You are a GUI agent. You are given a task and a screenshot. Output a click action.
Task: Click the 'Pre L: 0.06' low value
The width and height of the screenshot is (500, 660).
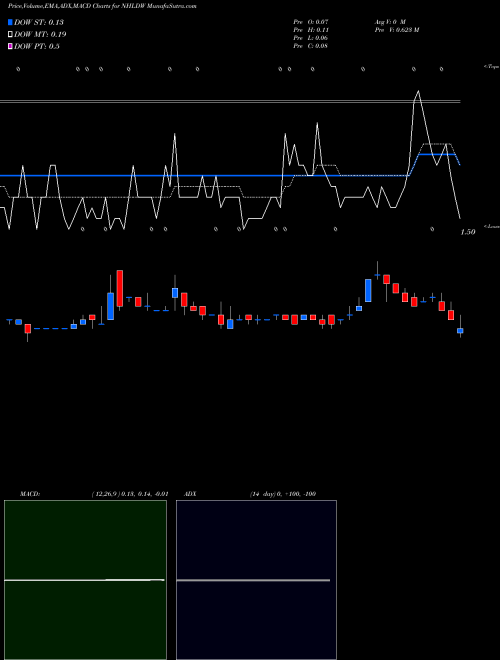pos(311,38)
